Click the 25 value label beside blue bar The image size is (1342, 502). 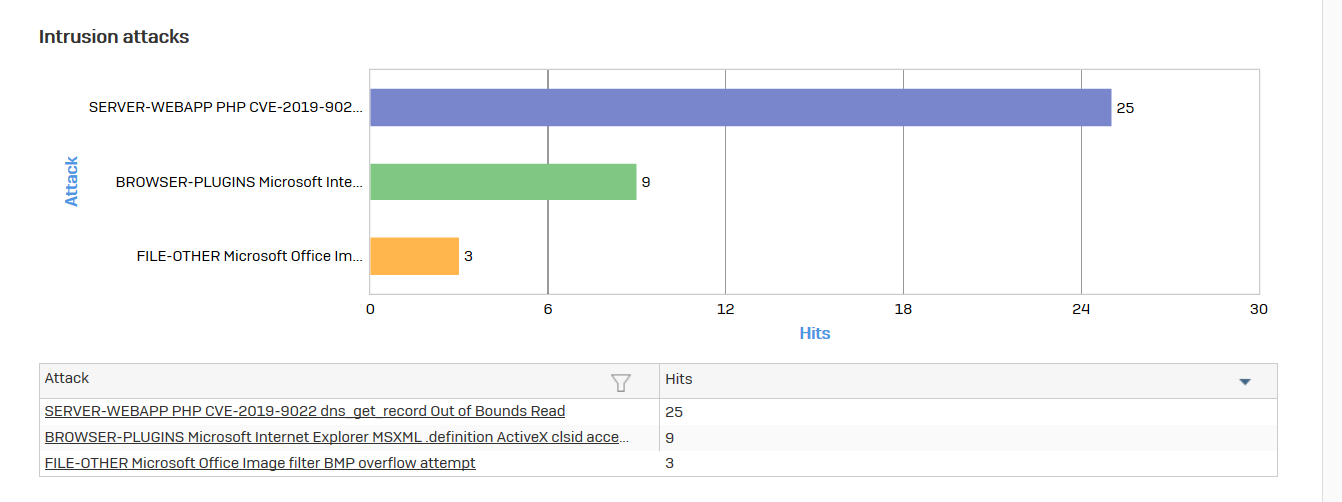1125,108
